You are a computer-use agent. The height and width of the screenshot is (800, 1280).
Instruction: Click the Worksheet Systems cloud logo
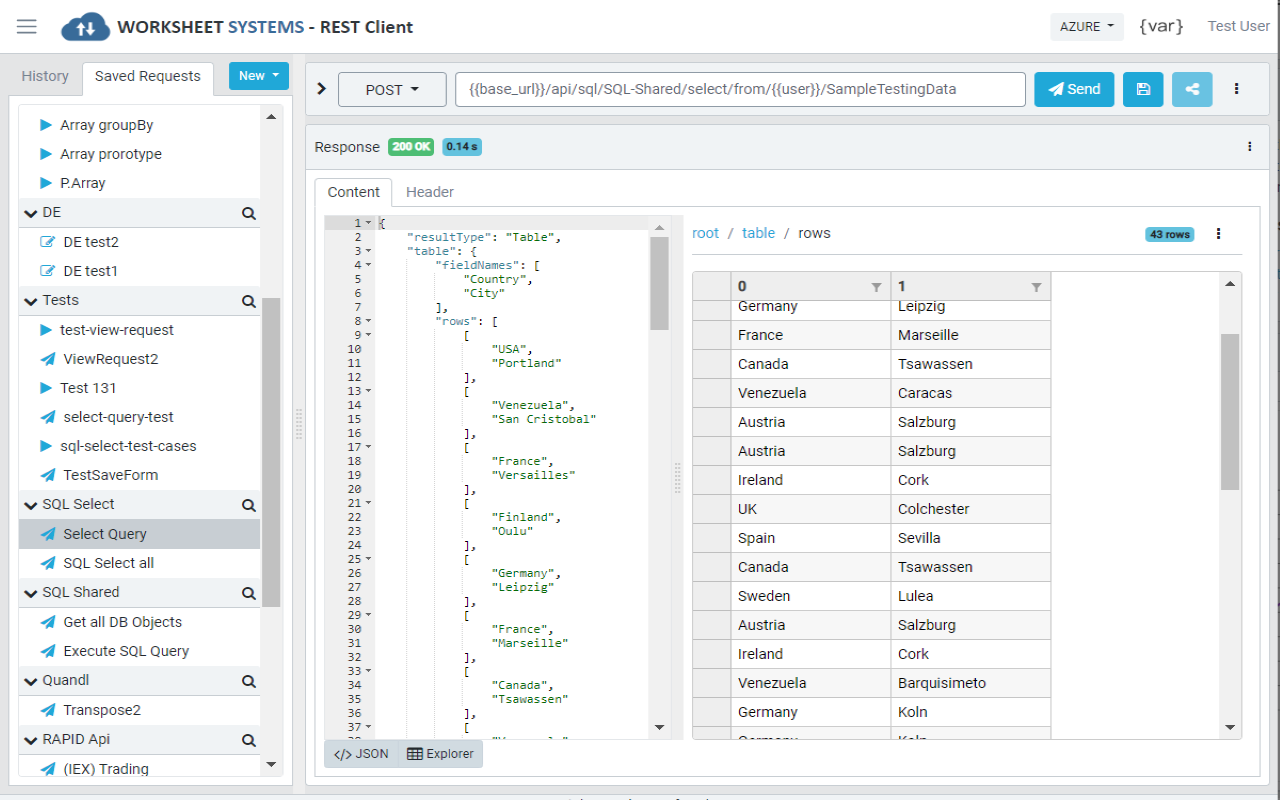pos(85,28)
